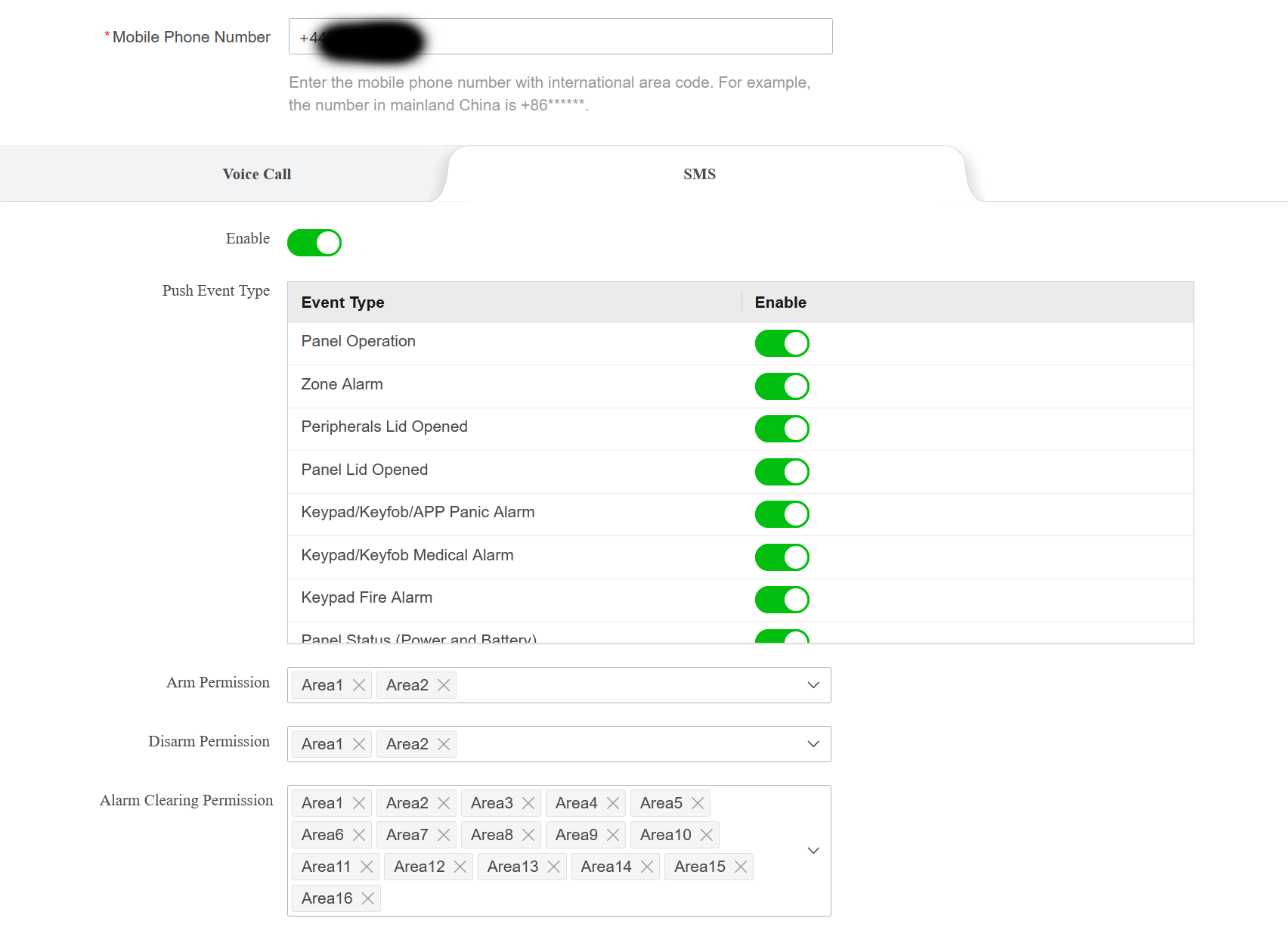Viewport: 1288px width, 943px height.
Task: Expand the Arm Permission dropdown
Action: pyautogui.click(x=813, y=685)
